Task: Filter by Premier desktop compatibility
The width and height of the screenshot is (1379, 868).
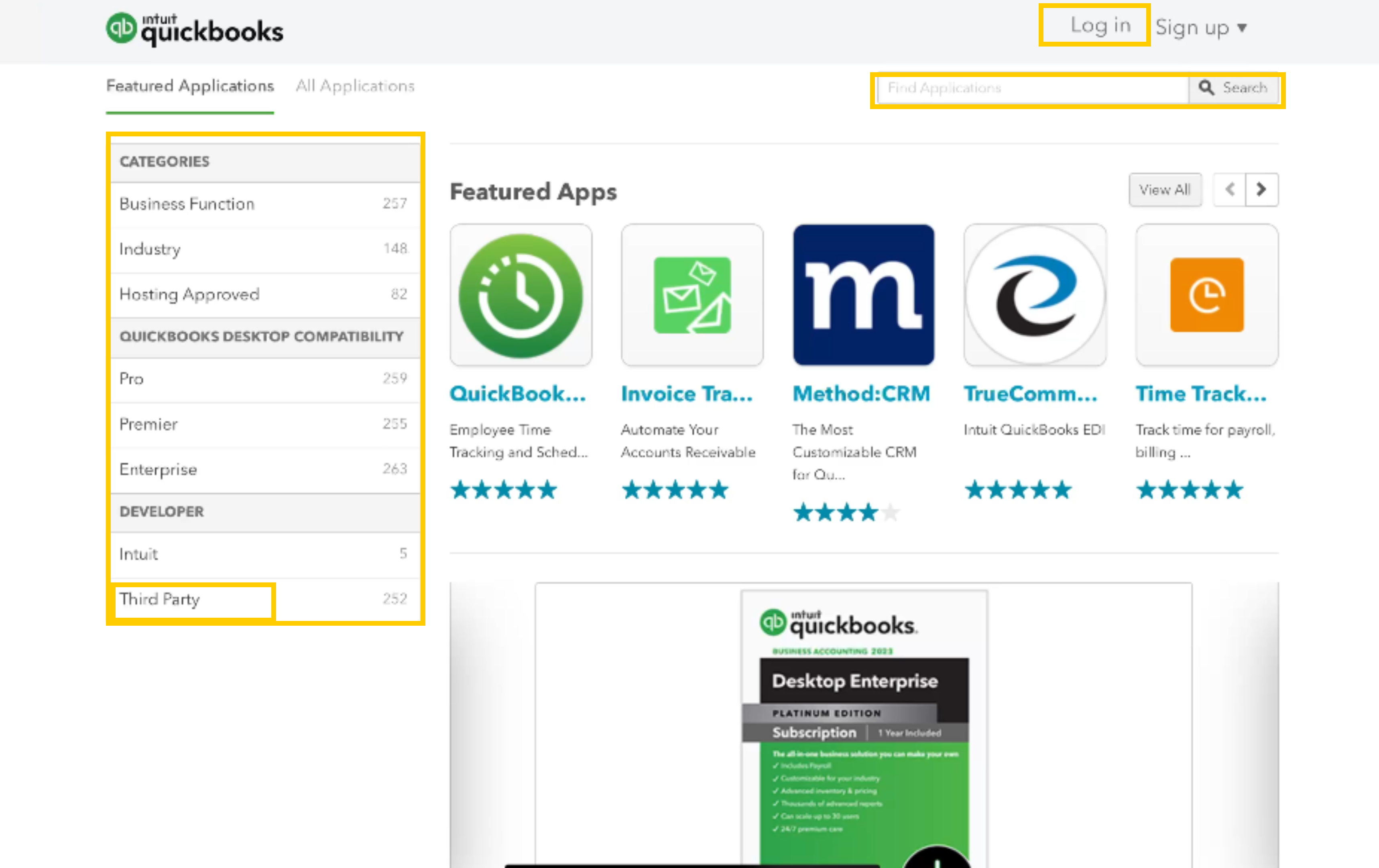Action: pos(265,424)
